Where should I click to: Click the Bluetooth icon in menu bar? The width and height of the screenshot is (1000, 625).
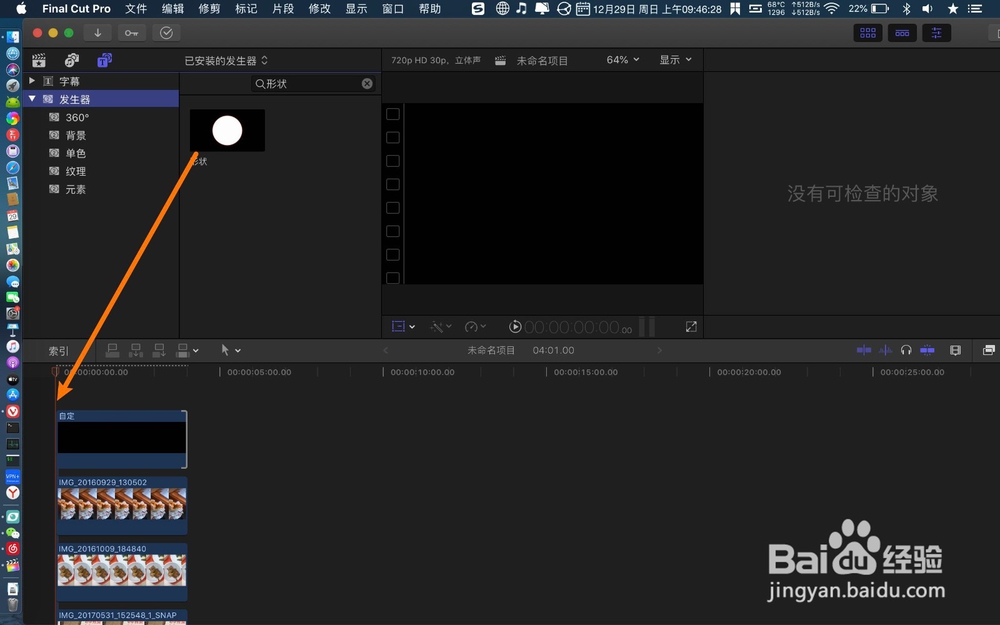[906, 8]
